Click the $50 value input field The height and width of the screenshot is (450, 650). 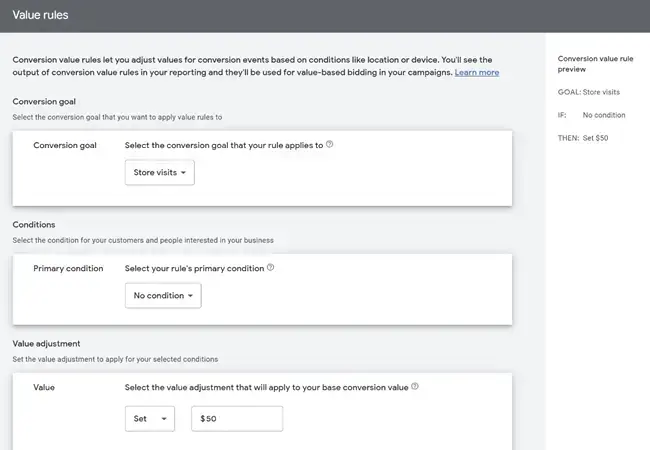(x=236, y=419)
